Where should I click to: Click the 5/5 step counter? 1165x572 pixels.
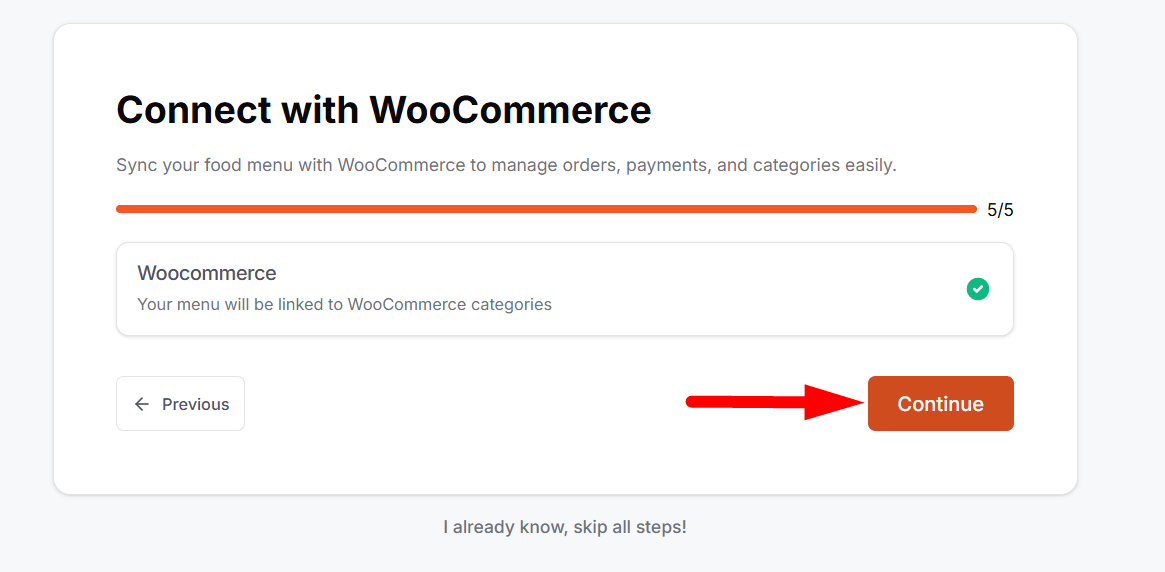pyautogui.click(x=1000, y=210)
